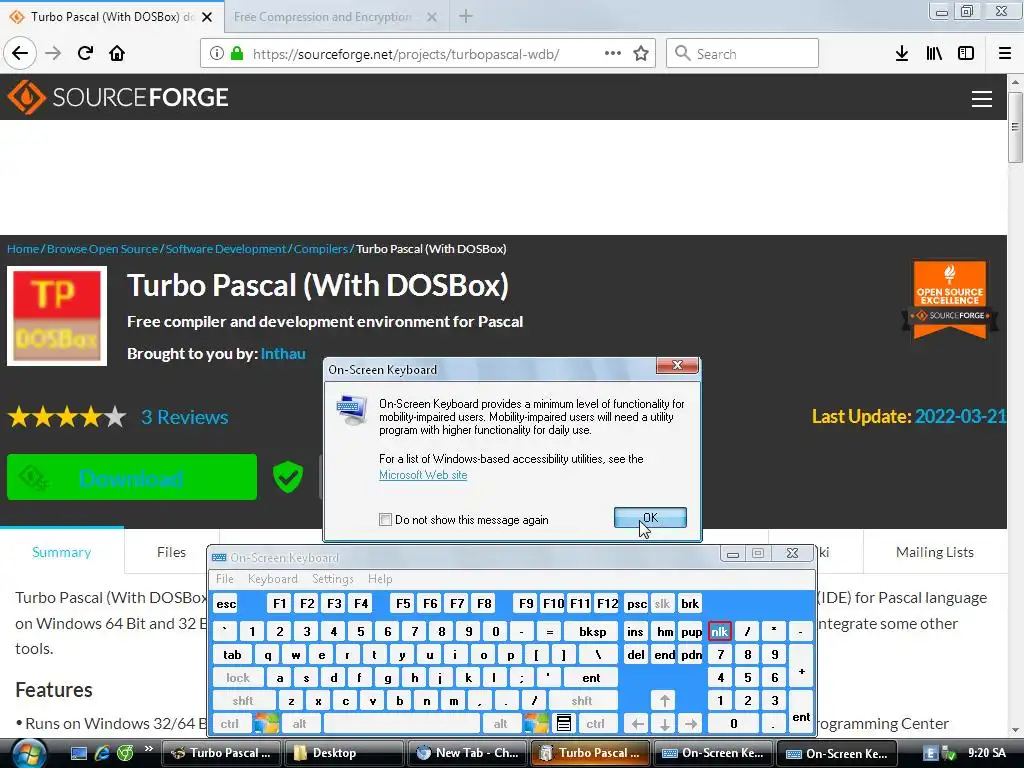The height and width of the screenshot is (768, 1024).
Task: Open the Downloads arrow in browser toolbar
Action: [902, 53]
